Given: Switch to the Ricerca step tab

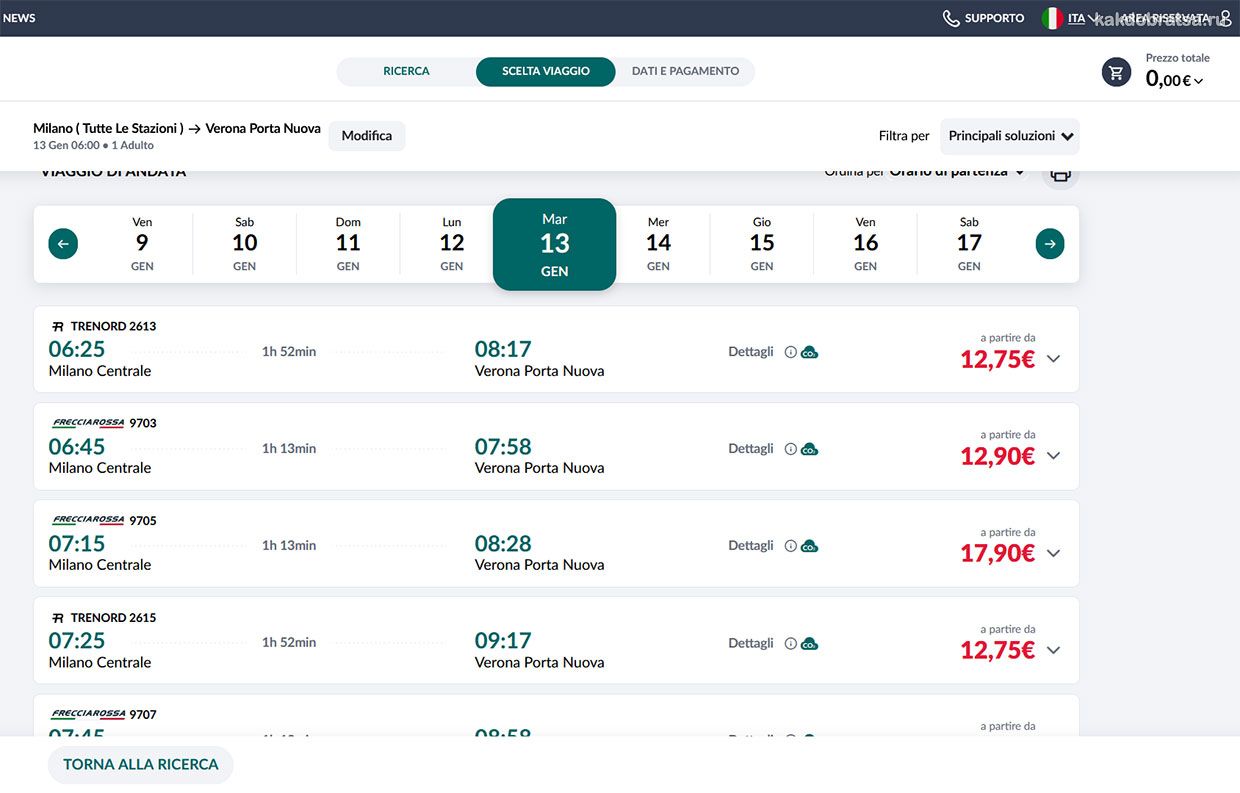Looking at the screenshot, I should 406,72.
